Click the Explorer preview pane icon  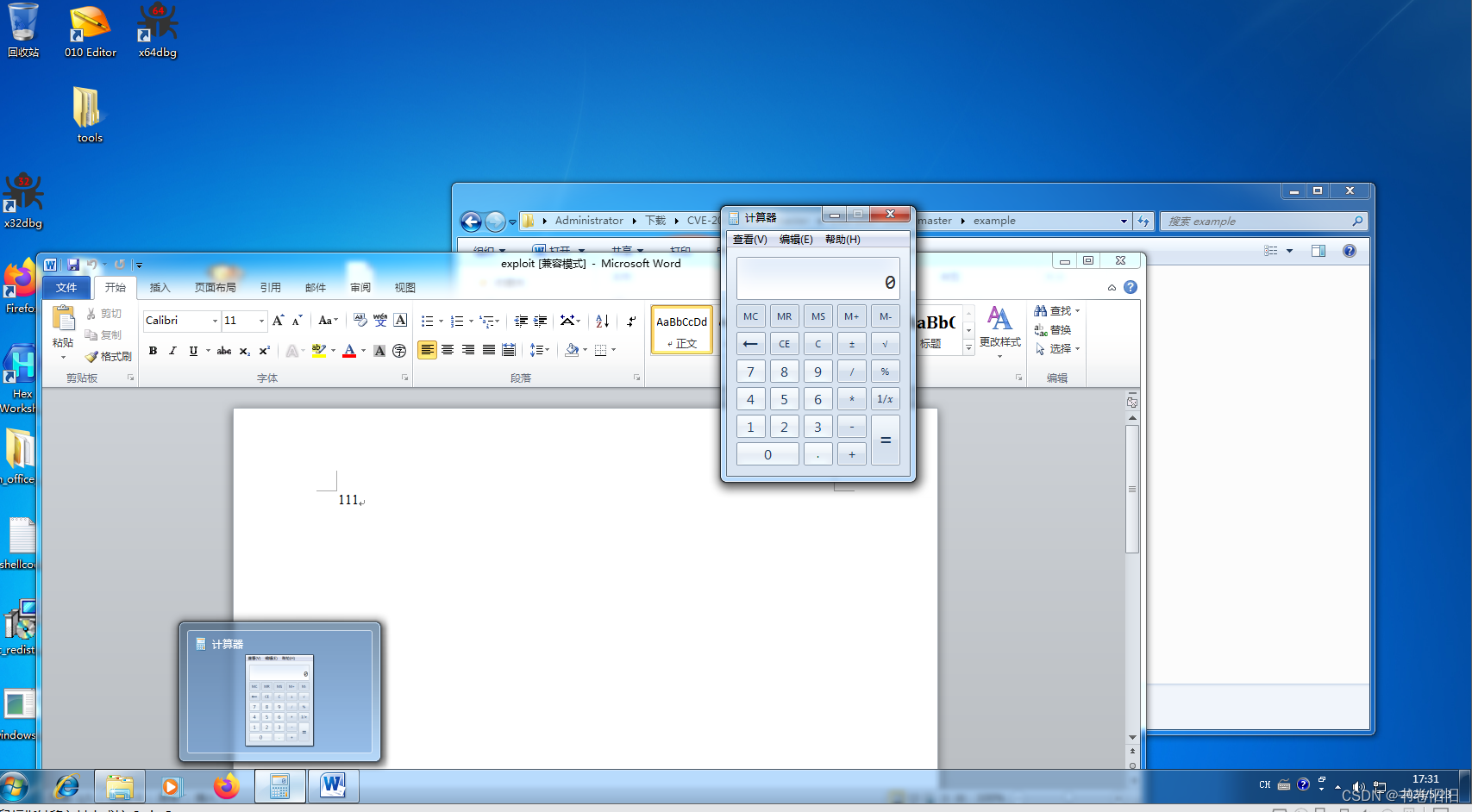(x=1318, y=251)
